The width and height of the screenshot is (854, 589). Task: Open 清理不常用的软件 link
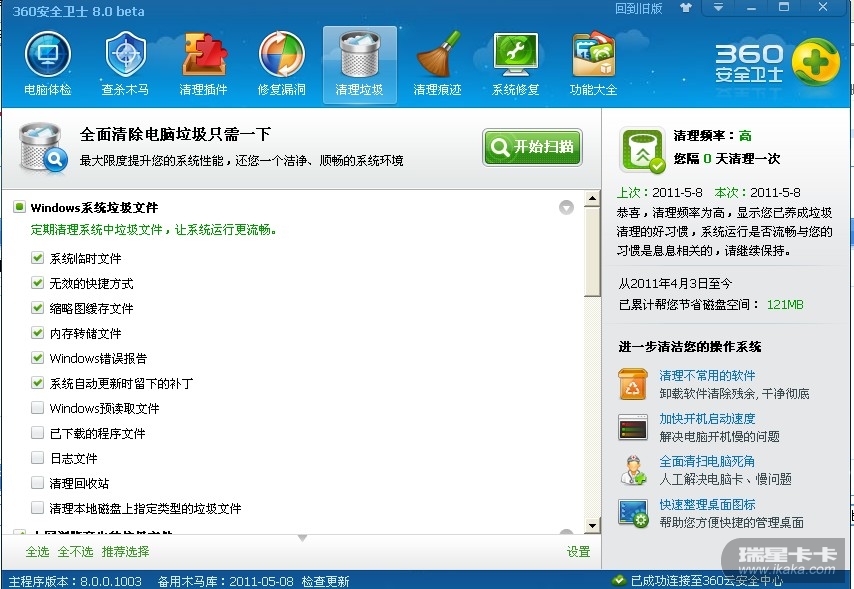click(x=707, y=375)
